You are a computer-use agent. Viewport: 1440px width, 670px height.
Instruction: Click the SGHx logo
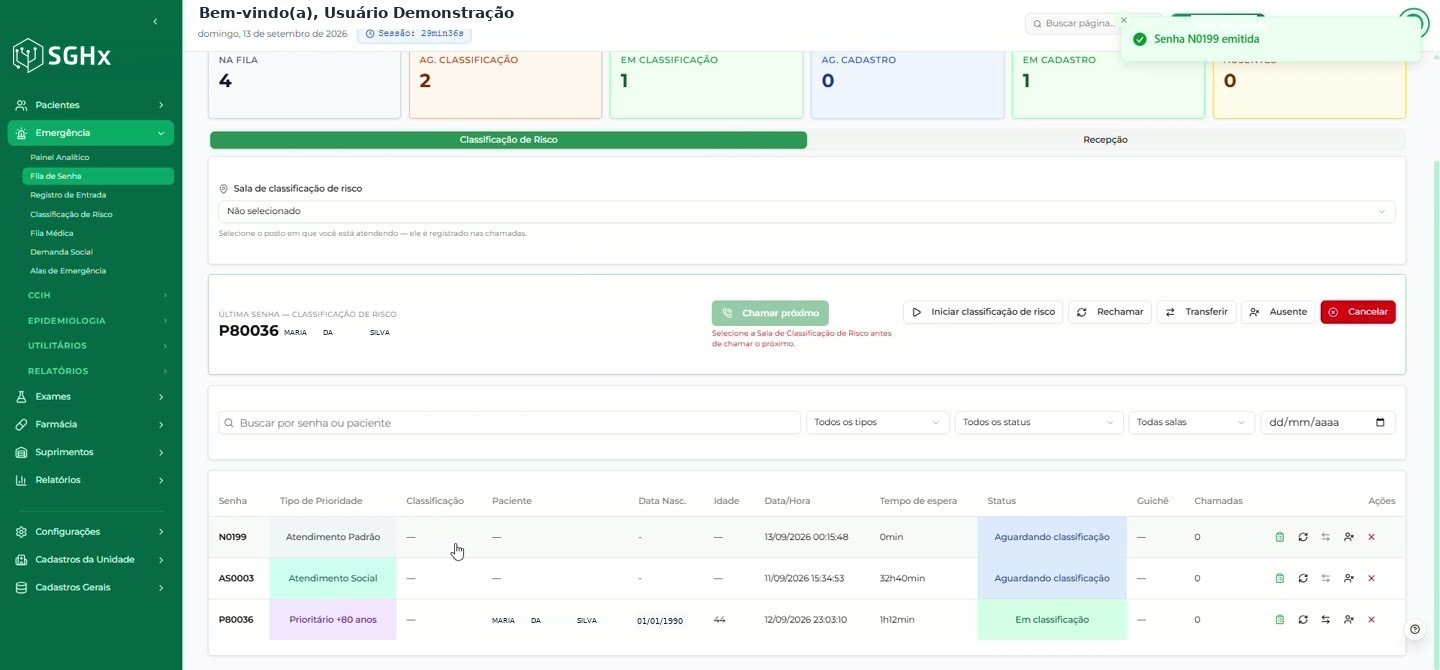point(62,55)
